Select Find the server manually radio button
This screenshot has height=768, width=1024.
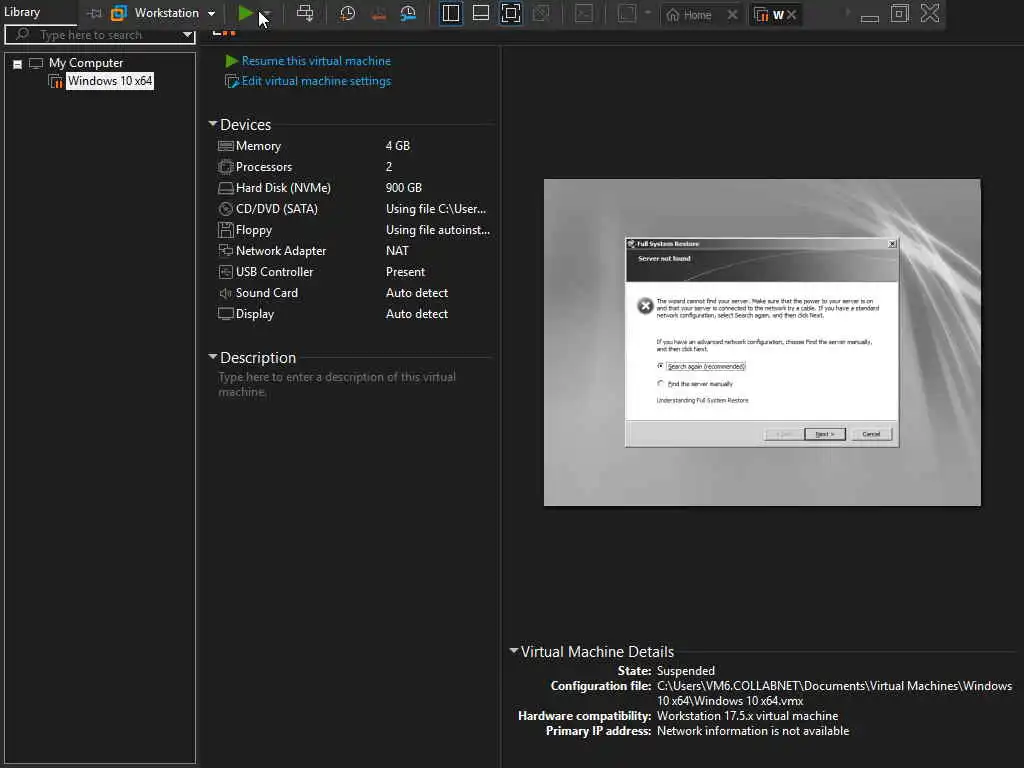pos(660,383)
